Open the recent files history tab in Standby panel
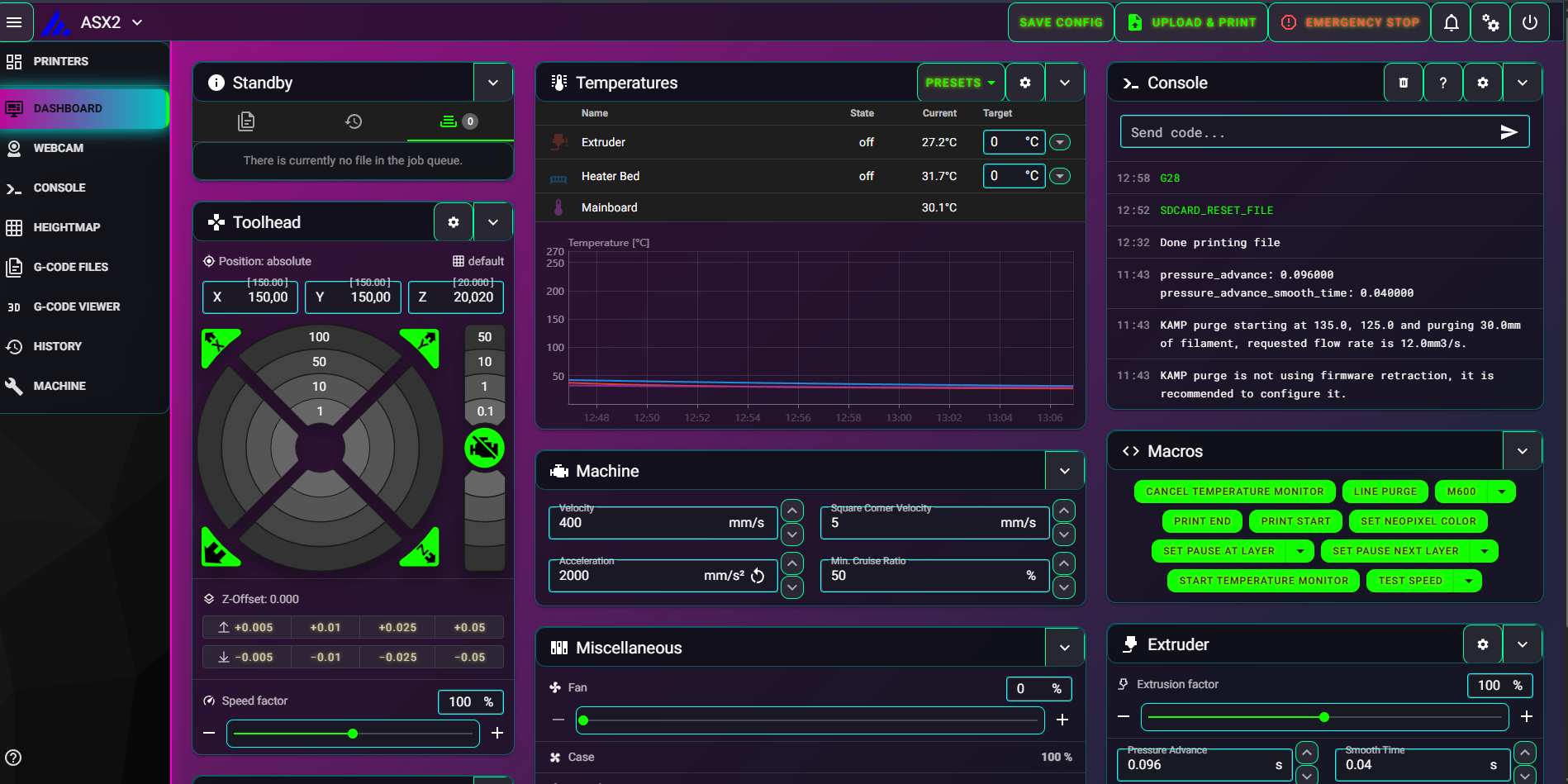Viewport: 1568px width, 784px height. pos(353,121)
